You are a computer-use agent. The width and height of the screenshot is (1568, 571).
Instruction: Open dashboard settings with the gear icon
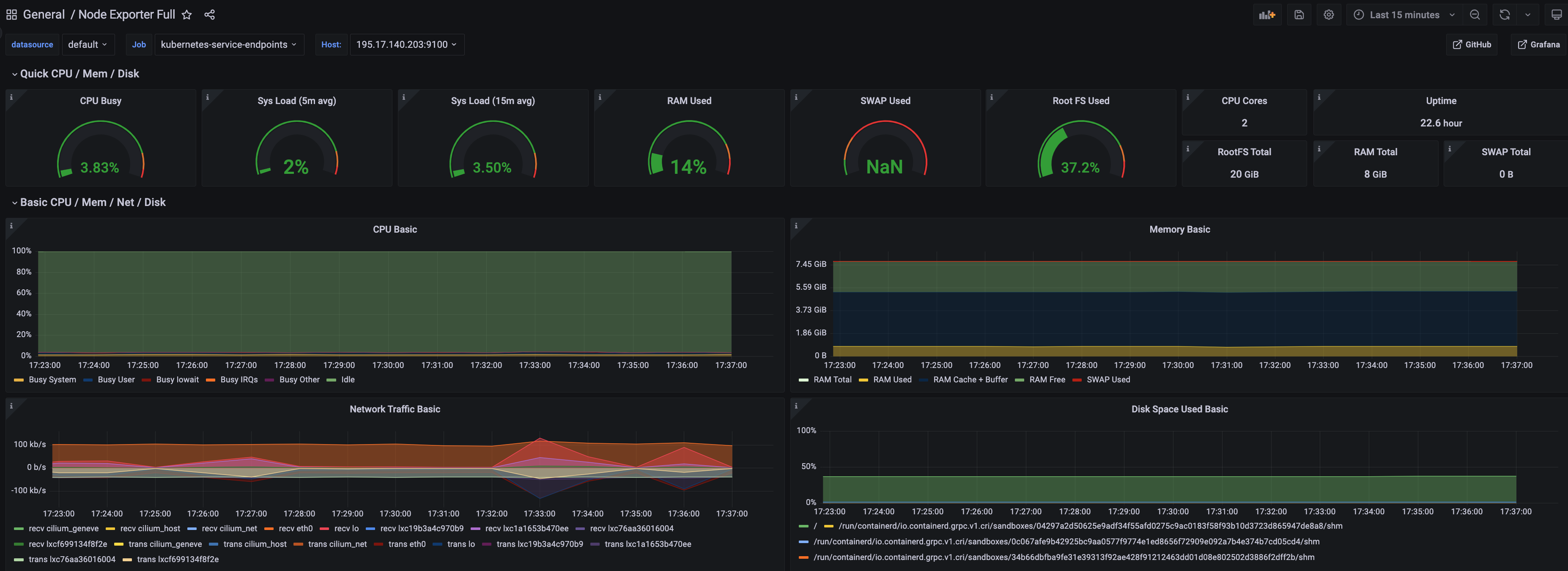coord(1329,14)
